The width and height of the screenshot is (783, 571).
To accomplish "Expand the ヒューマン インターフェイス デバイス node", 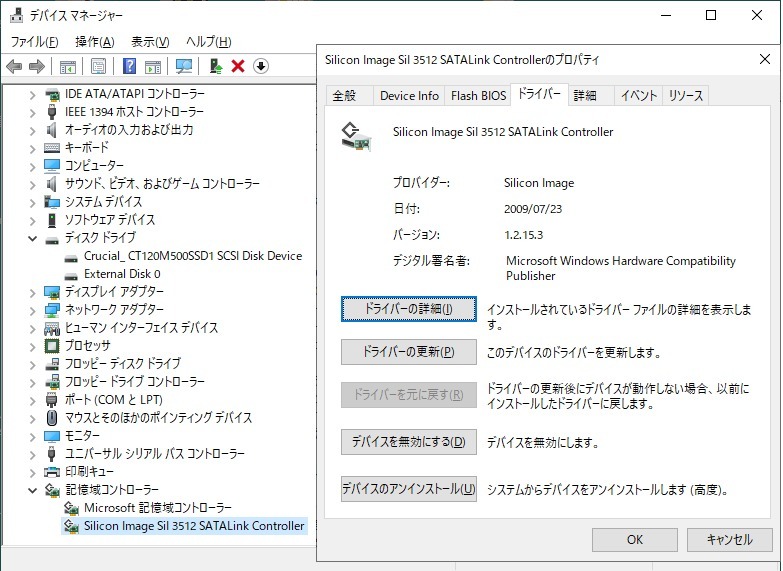I will point(32,328).
